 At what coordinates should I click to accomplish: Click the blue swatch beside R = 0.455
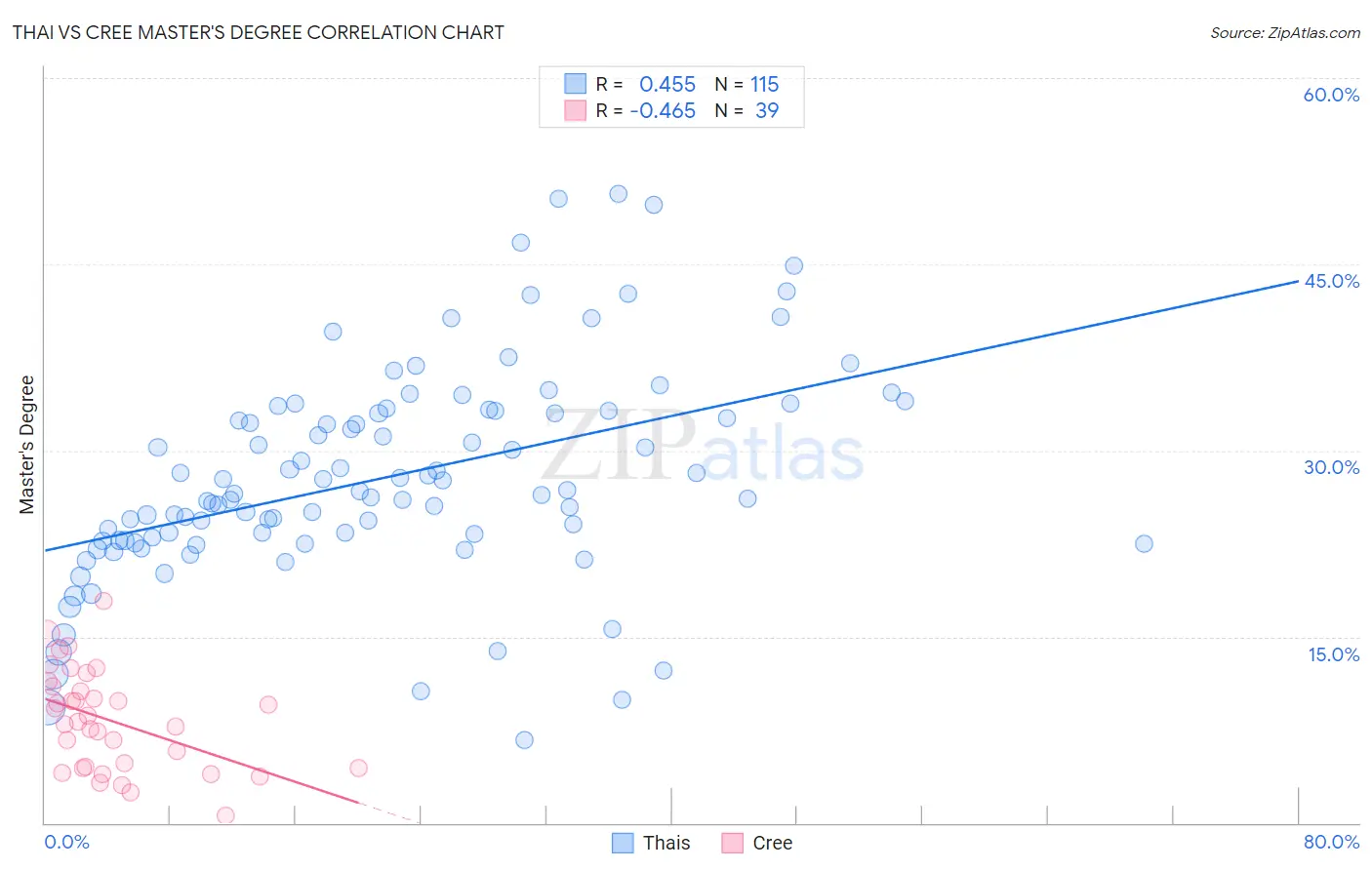(x=576, y=84)
